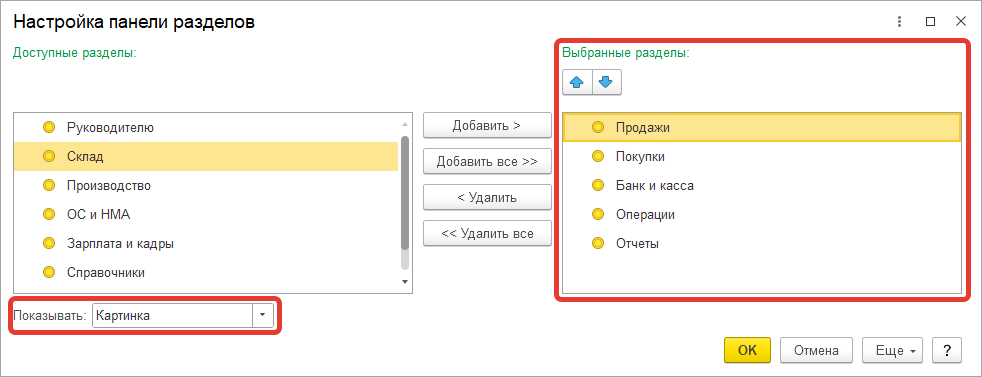Open the three-dot window menu icon
This screenshot has height=377, width=982.
click(899, 21)
